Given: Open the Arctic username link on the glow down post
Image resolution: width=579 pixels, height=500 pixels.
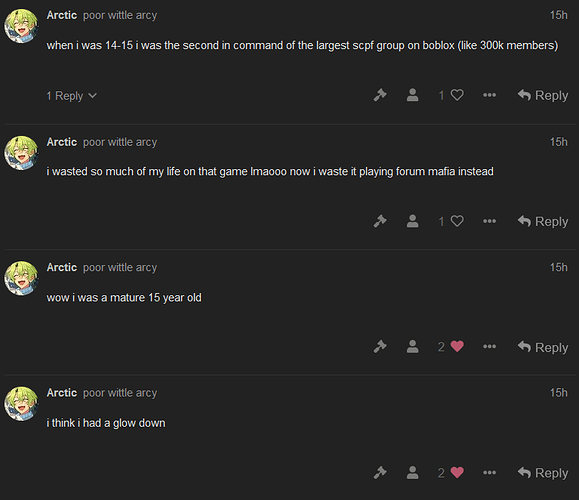Looking at the screenshot, I should [62, 393].
